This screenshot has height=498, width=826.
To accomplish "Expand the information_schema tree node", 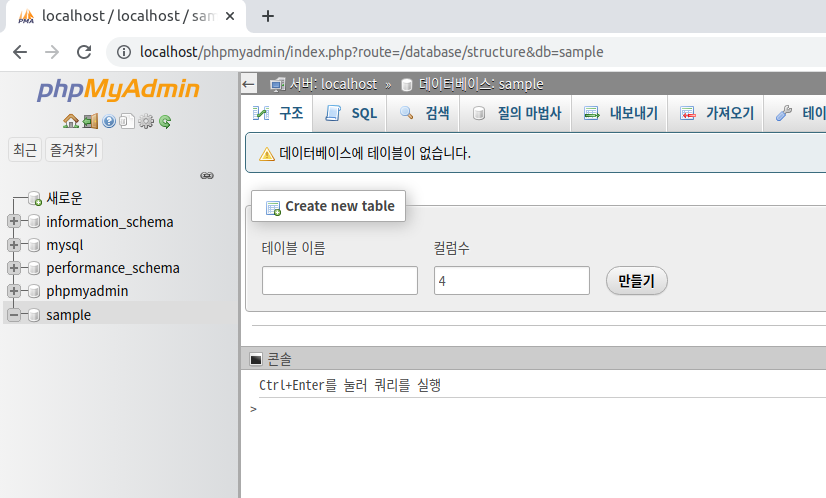I will (x=14, y=221).
